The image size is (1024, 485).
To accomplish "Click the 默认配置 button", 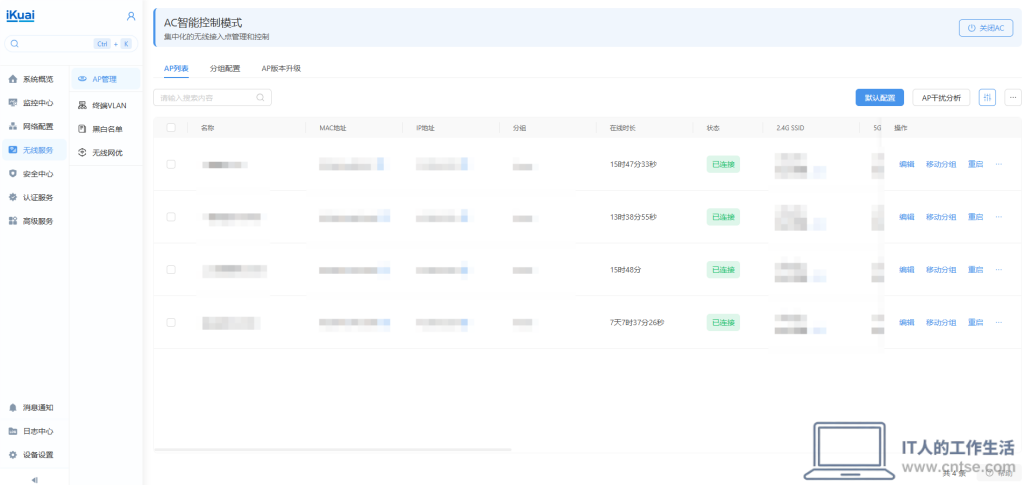I will pos(880,98).
